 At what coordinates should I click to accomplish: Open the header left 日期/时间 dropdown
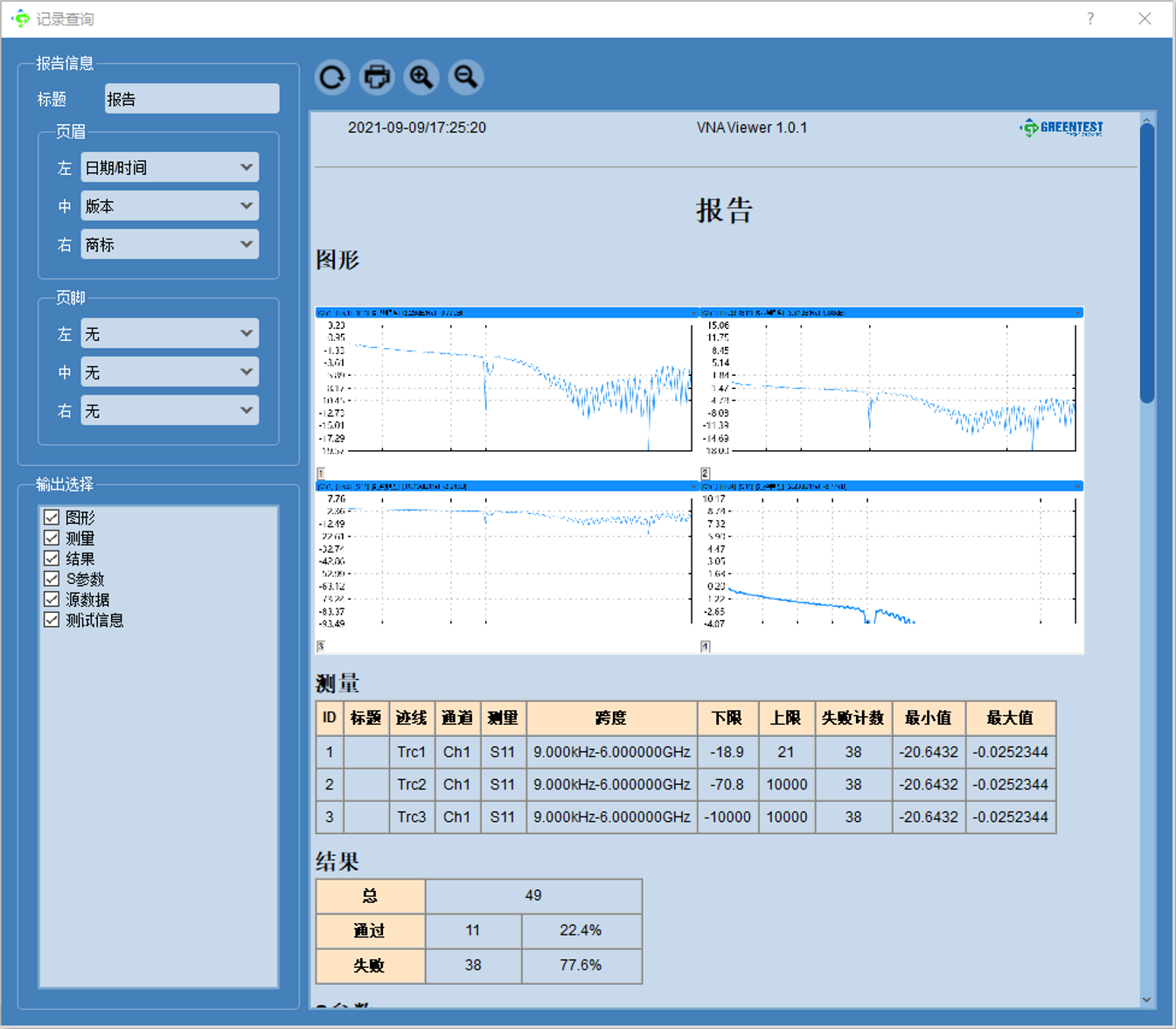[170, 167]
